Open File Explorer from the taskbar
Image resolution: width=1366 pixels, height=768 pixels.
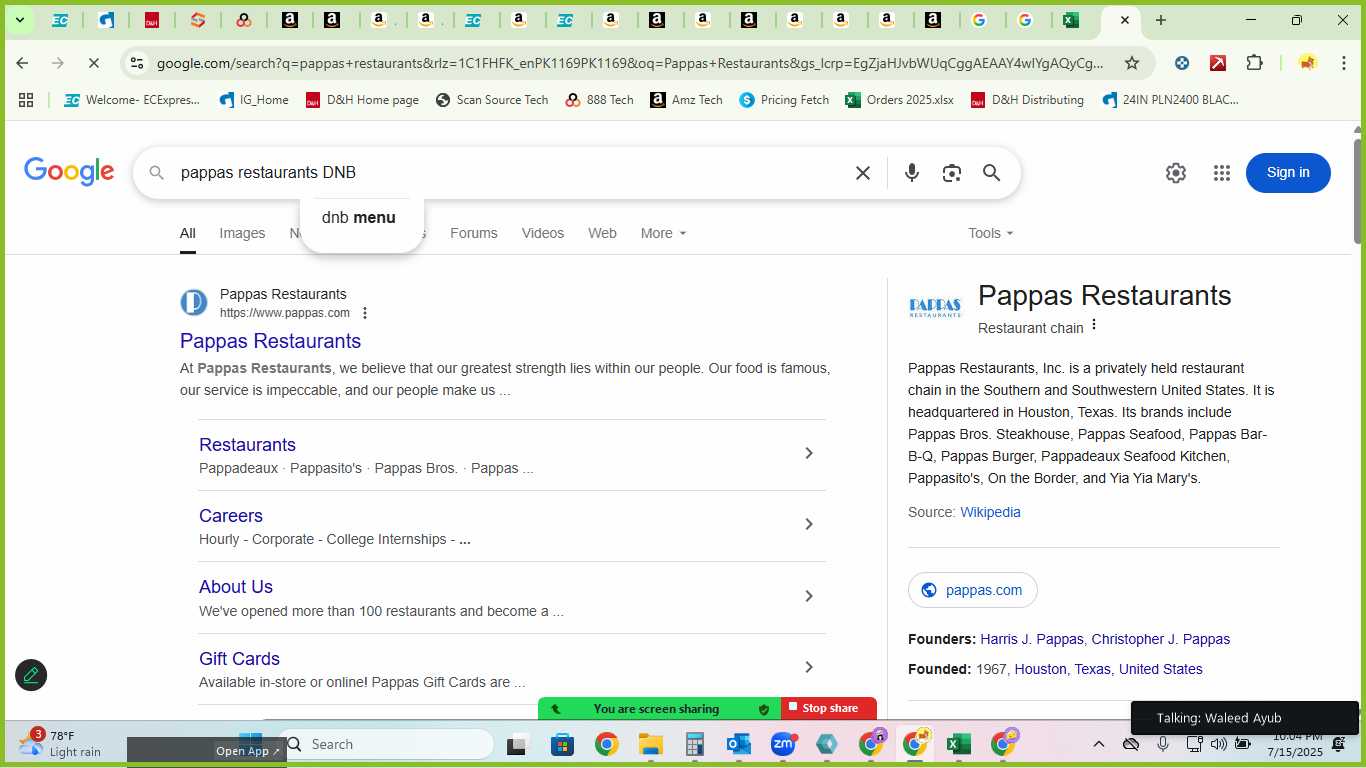click(x=651, y=744)
